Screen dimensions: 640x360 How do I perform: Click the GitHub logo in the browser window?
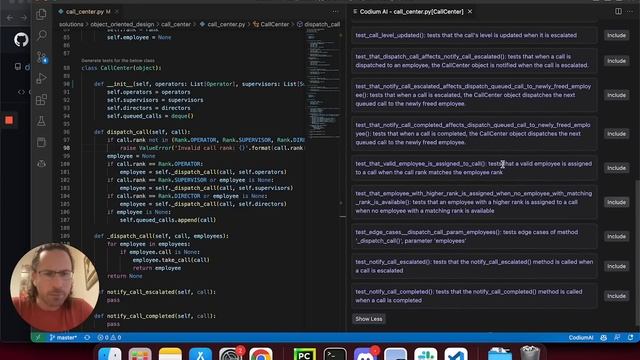click(21, 40)
